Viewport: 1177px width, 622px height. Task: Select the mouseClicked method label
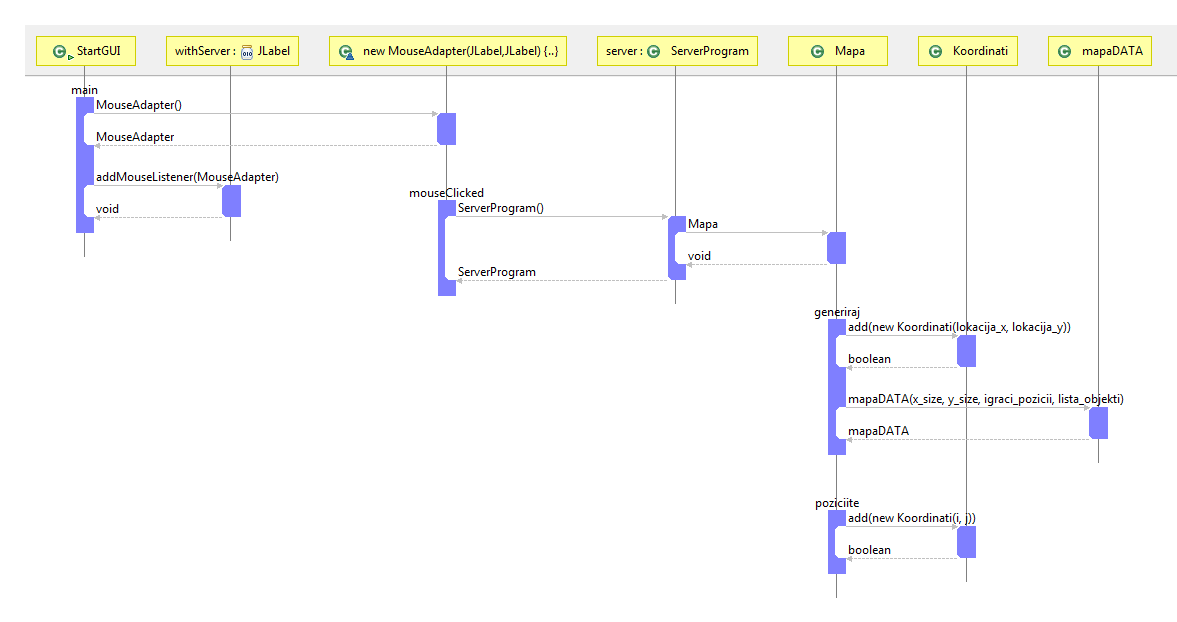tap(446, 193)
